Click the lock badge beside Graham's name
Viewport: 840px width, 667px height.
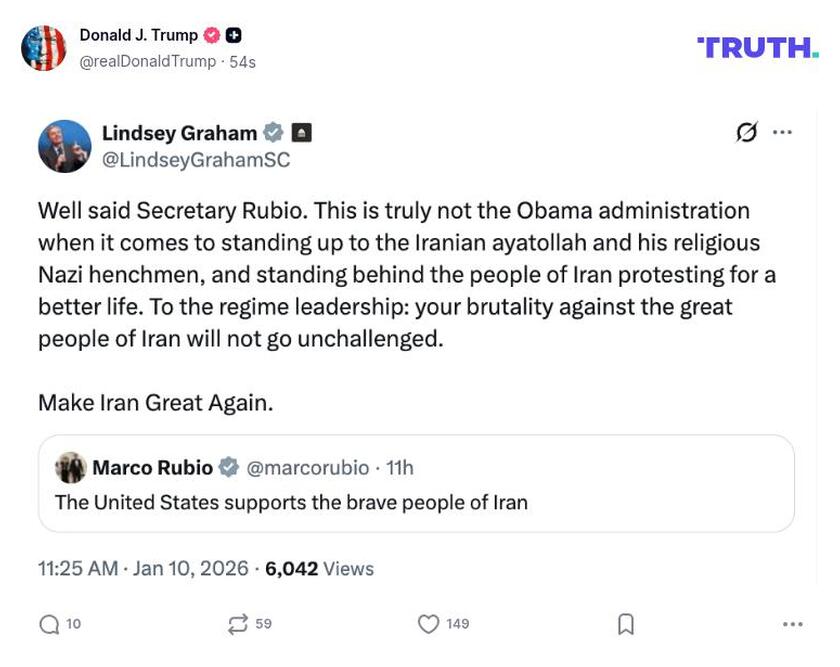pyautogui.click(x=302, y=131)
